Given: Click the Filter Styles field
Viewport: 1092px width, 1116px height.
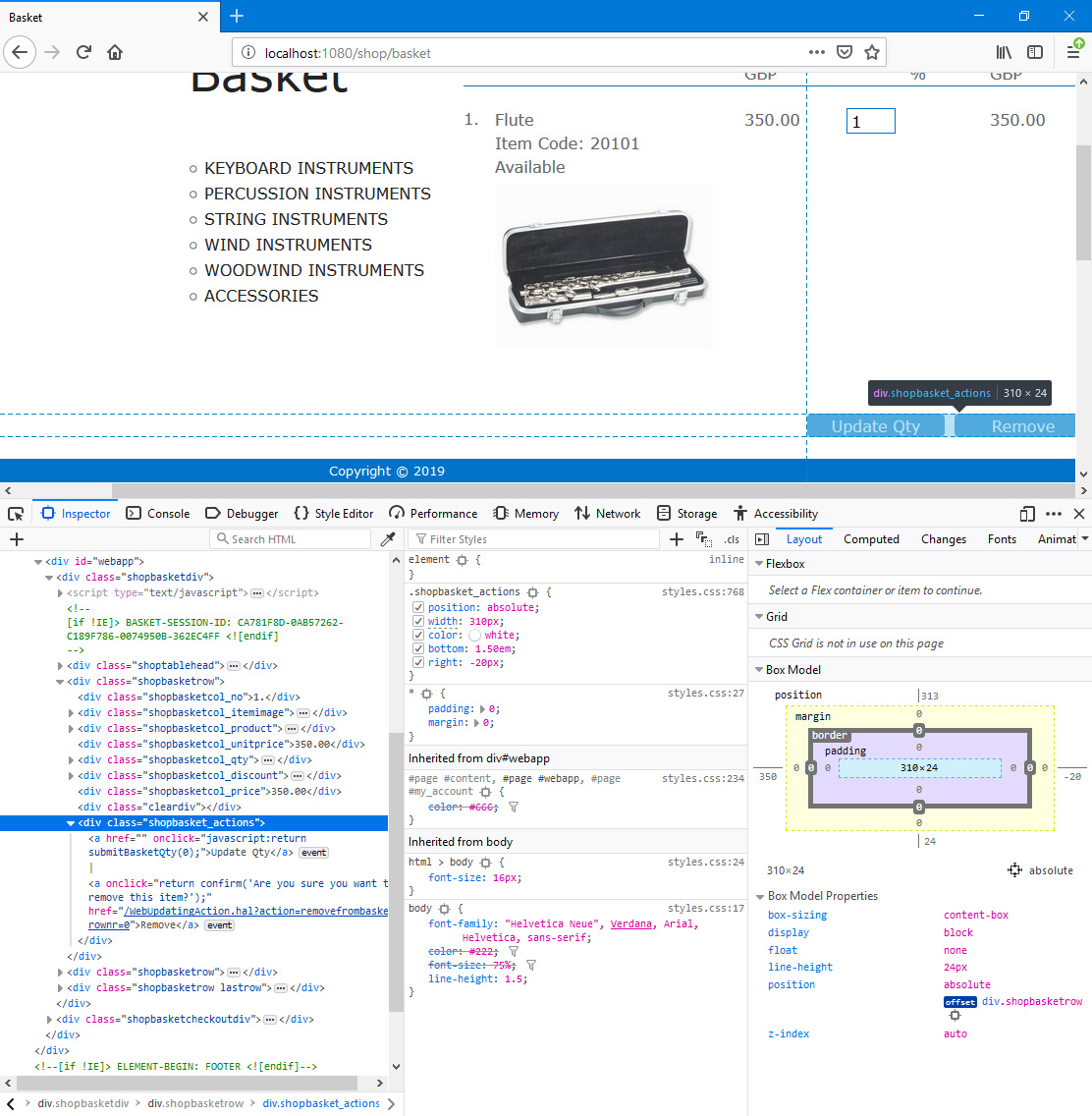Looking at the screenshot, I should 533,539.
